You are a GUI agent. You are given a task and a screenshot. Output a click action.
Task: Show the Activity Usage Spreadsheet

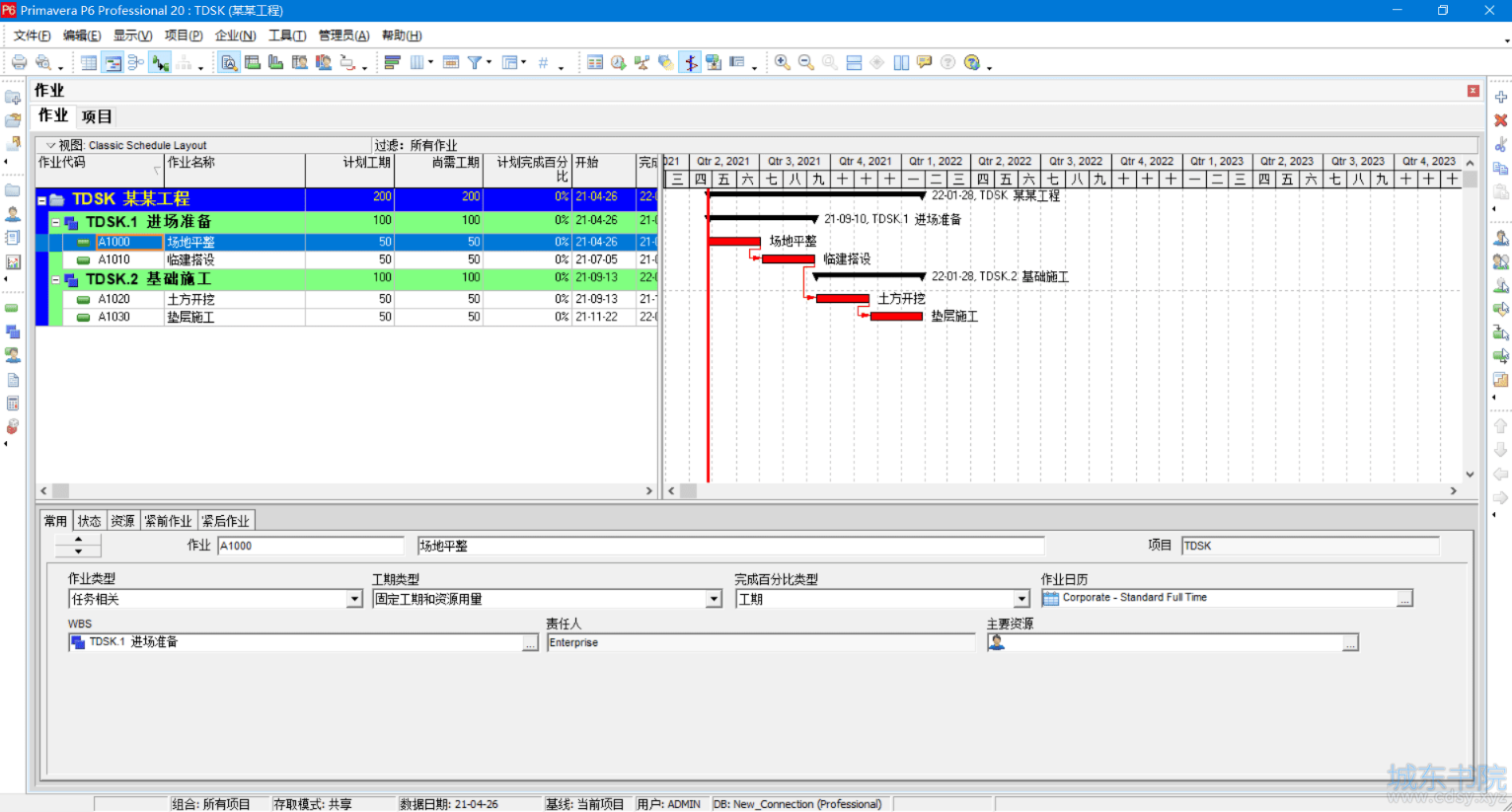(253, 62)
